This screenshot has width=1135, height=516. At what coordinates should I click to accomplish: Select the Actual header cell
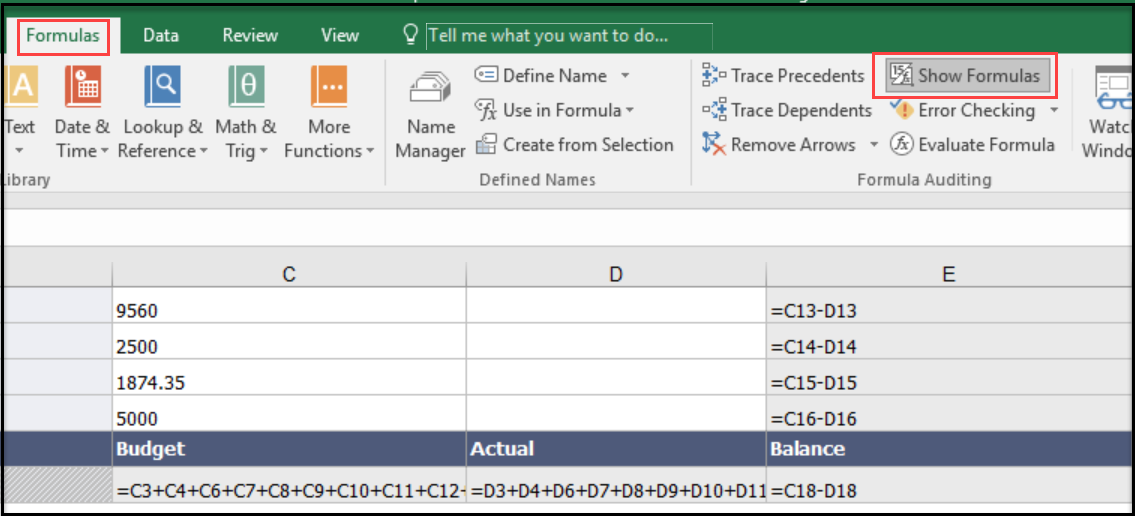(616, 449)
